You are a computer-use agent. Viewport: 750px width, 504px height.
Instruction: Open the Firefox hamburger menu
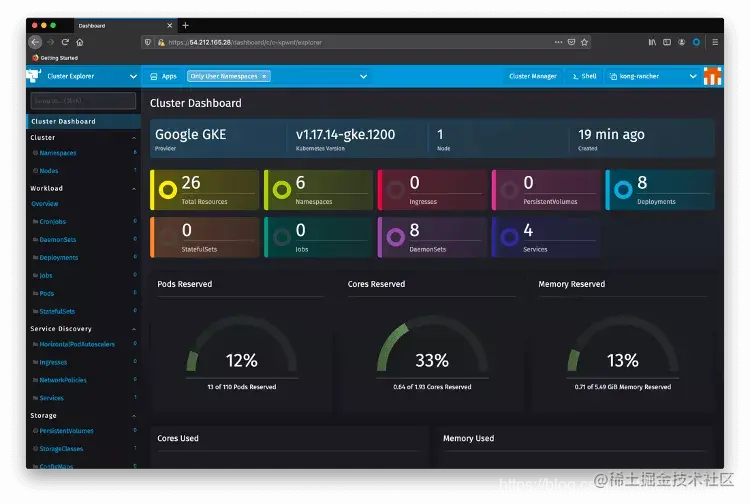(715, 42)
